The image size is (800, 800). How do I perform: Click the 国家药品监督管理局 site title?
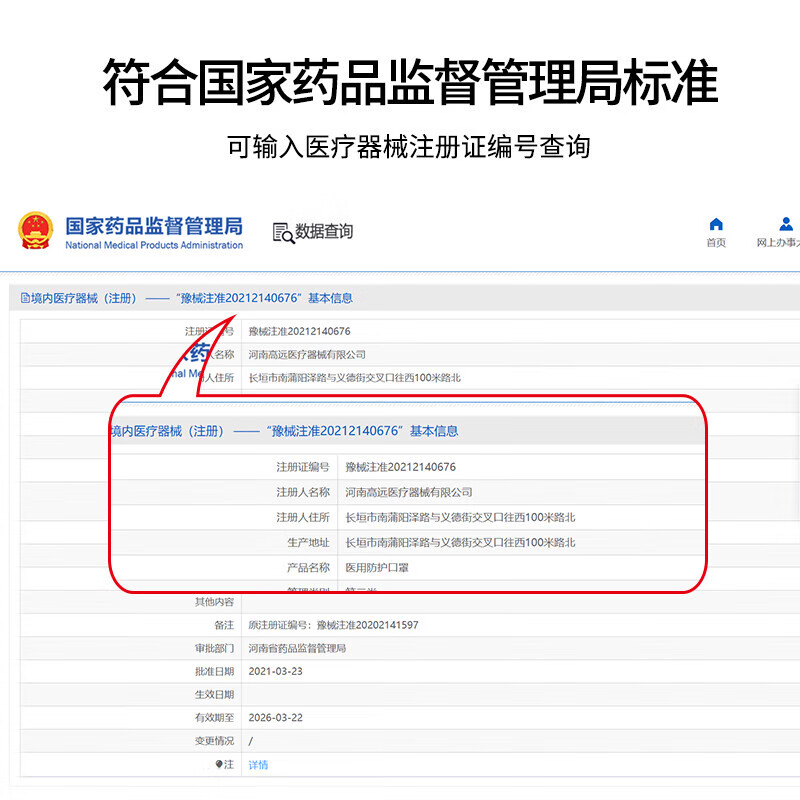[x=153, y=226]
